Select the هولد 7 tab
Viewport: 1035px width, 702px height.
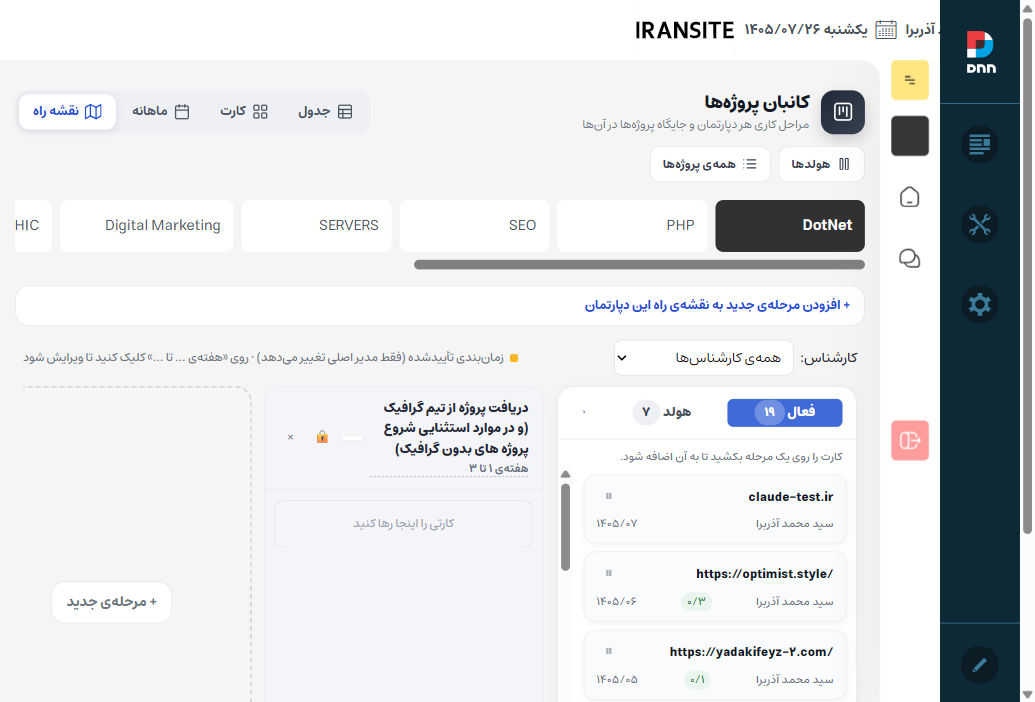pyautogui.click(x=661, y=412)
